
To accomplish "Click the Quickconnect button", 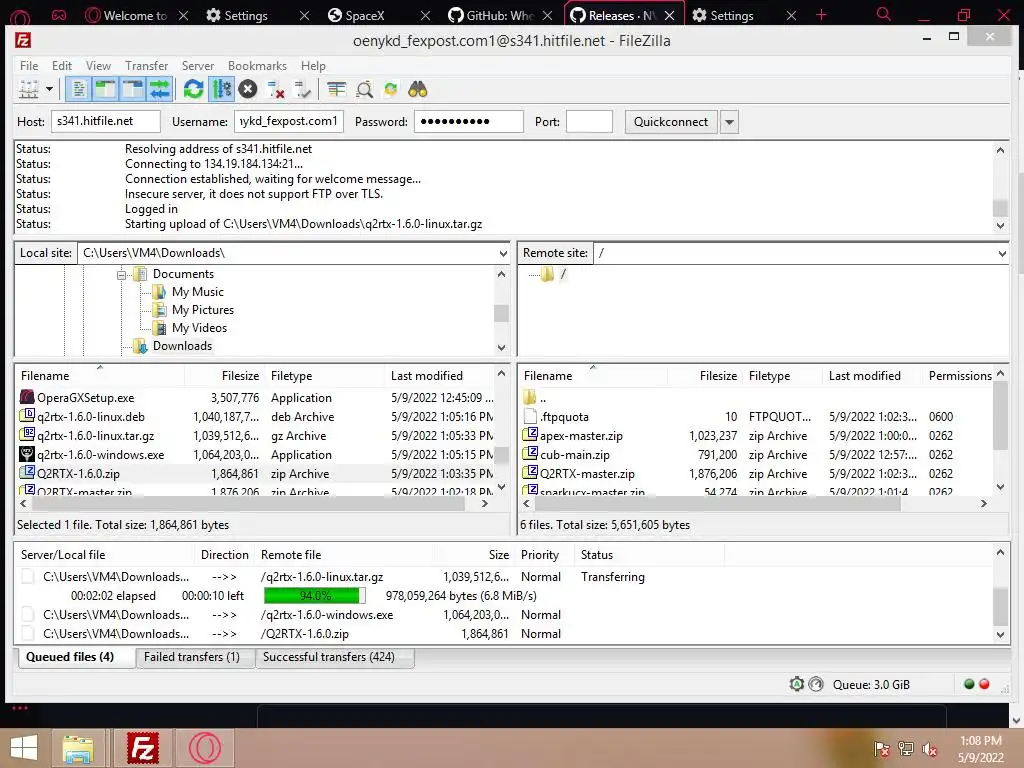I will click(x=671, y=122).
